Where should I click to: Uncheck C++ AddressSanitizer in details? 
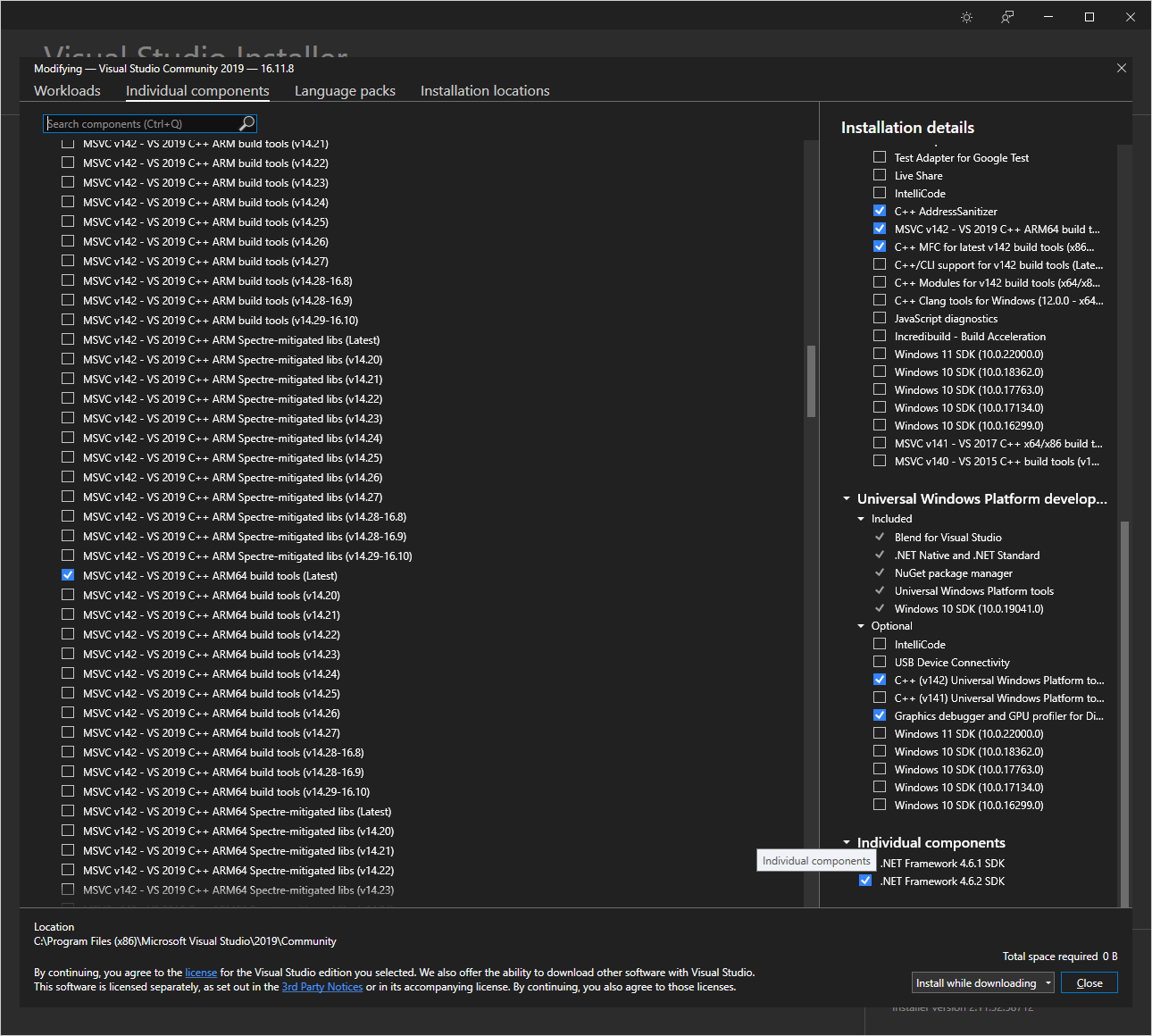(880, 211)
